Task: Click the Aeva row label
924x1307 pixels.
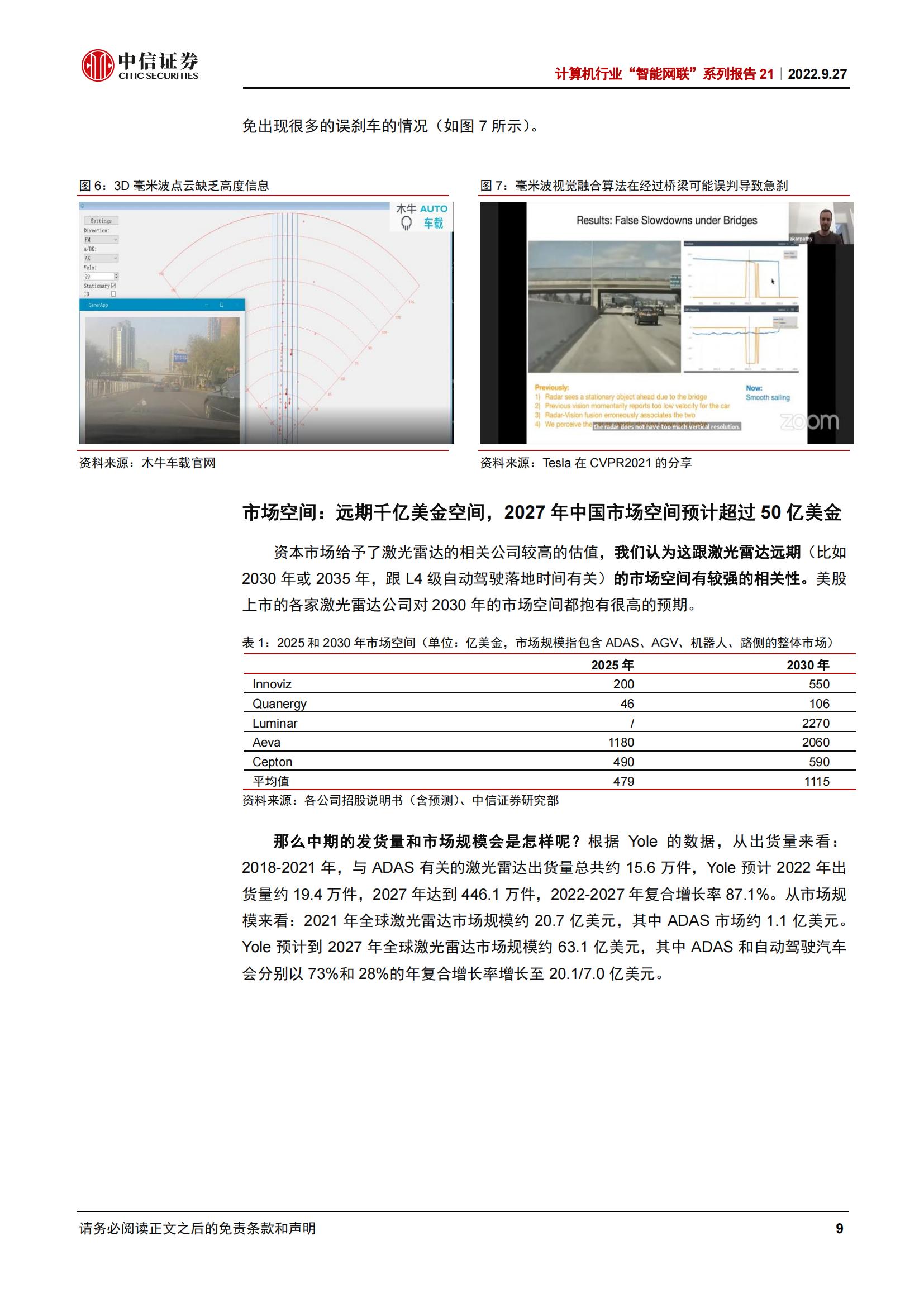Action: click(266, 742)
